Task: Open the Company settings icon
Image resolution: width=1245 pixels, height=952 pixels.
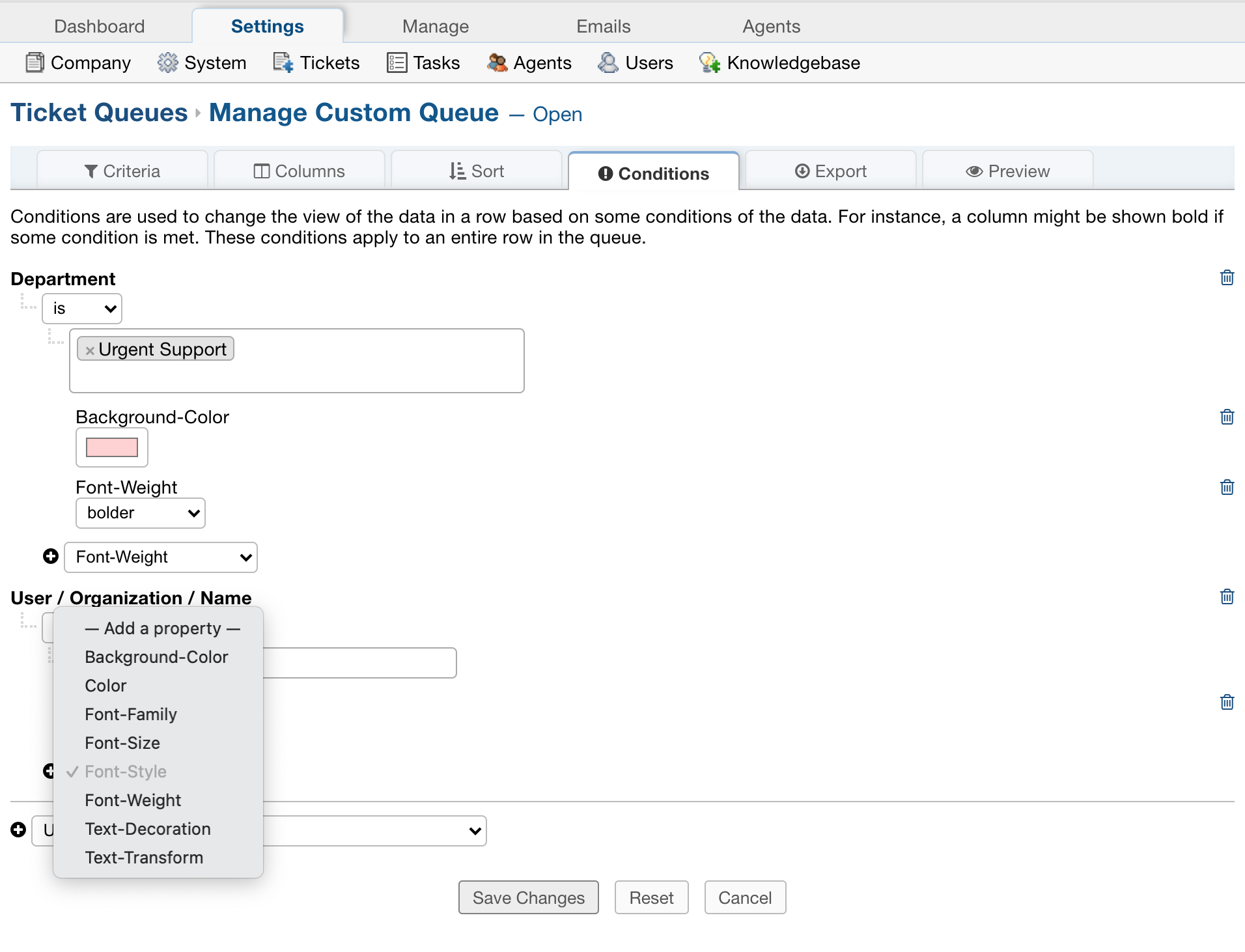Action: point(36,63)
